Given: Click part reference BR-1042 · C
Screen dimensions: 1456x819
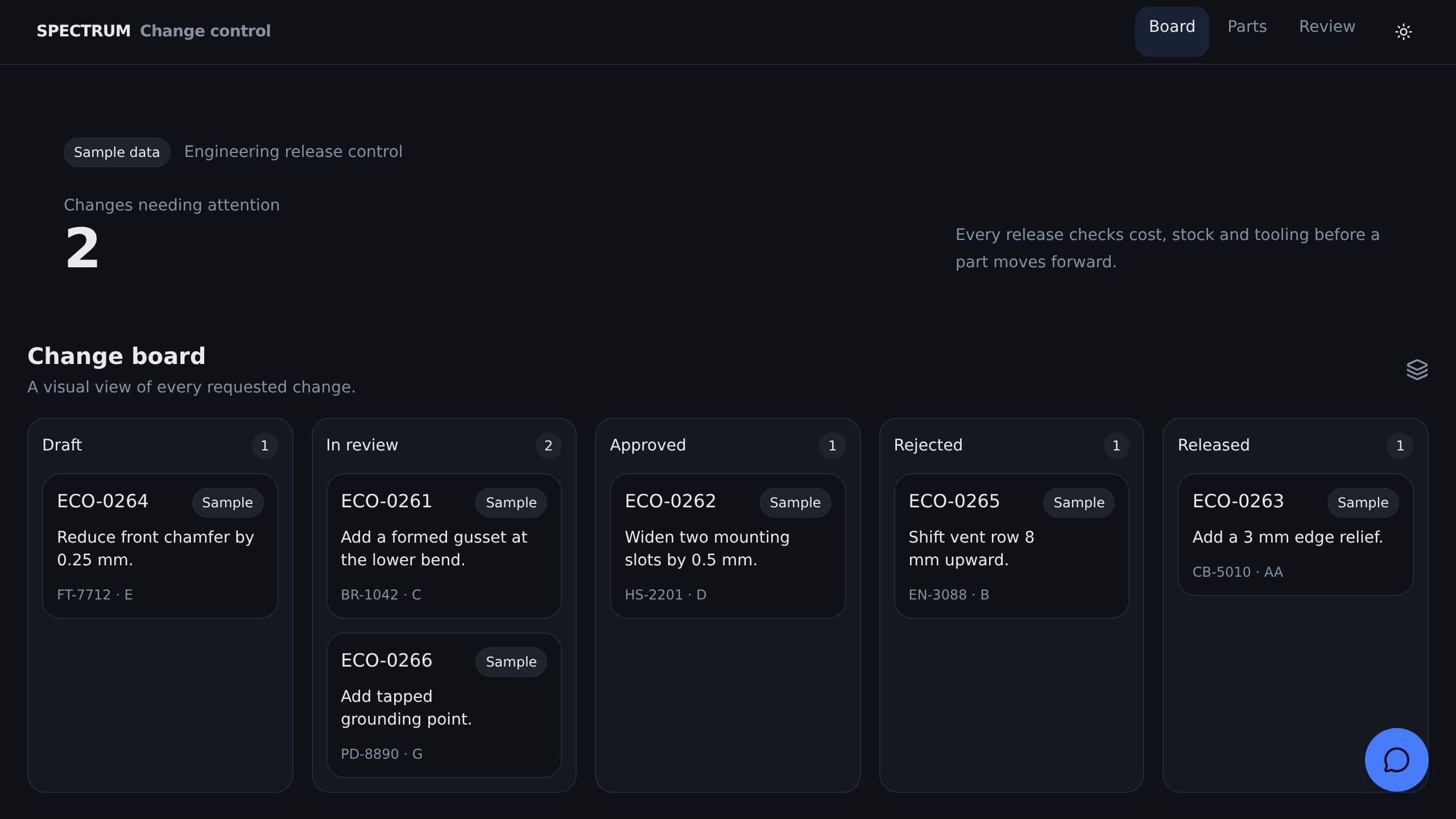Looking at the screenshot, I should 380,595.
